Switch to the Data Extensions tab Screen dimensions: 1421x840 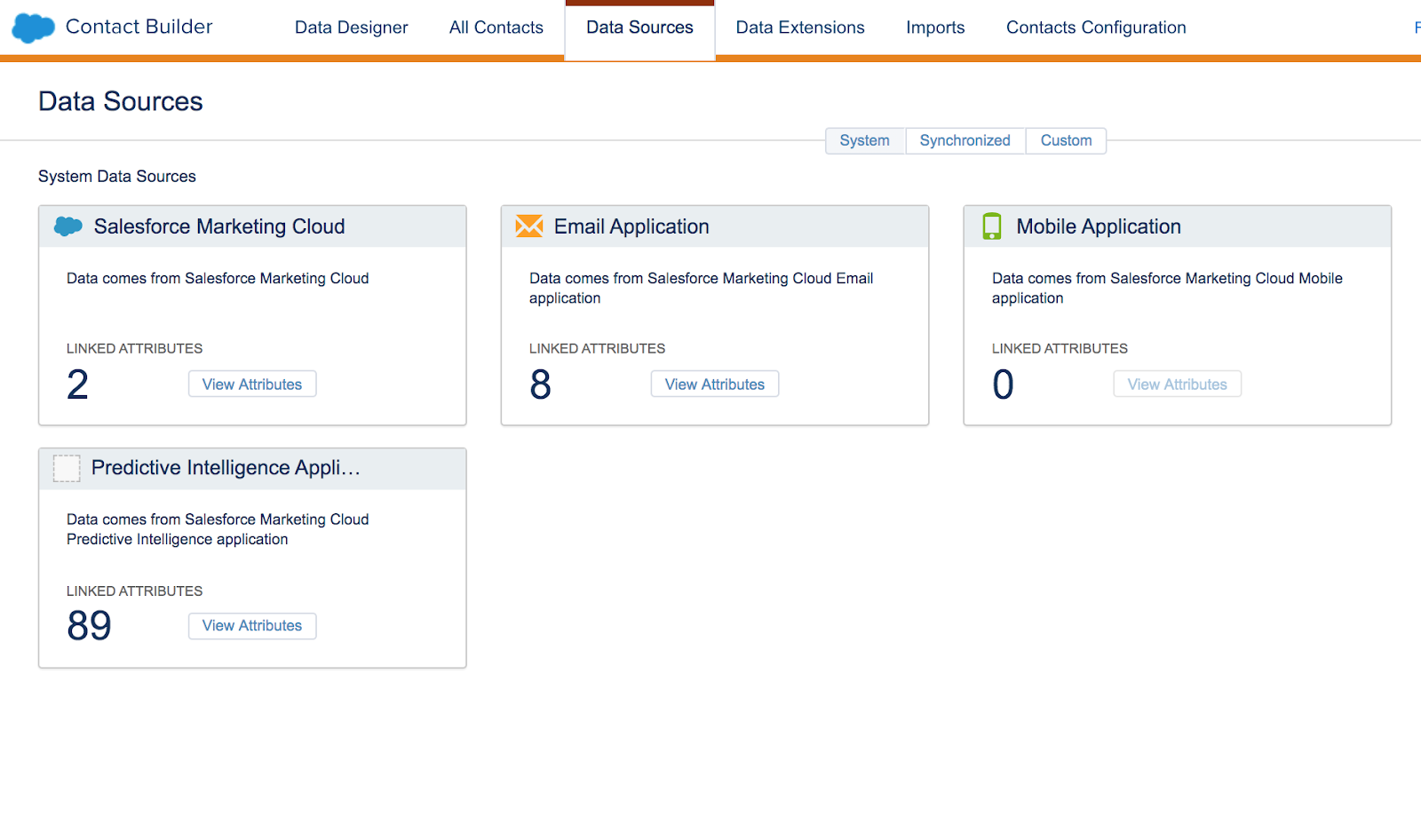pyautogui.click(x=799, y=28)
